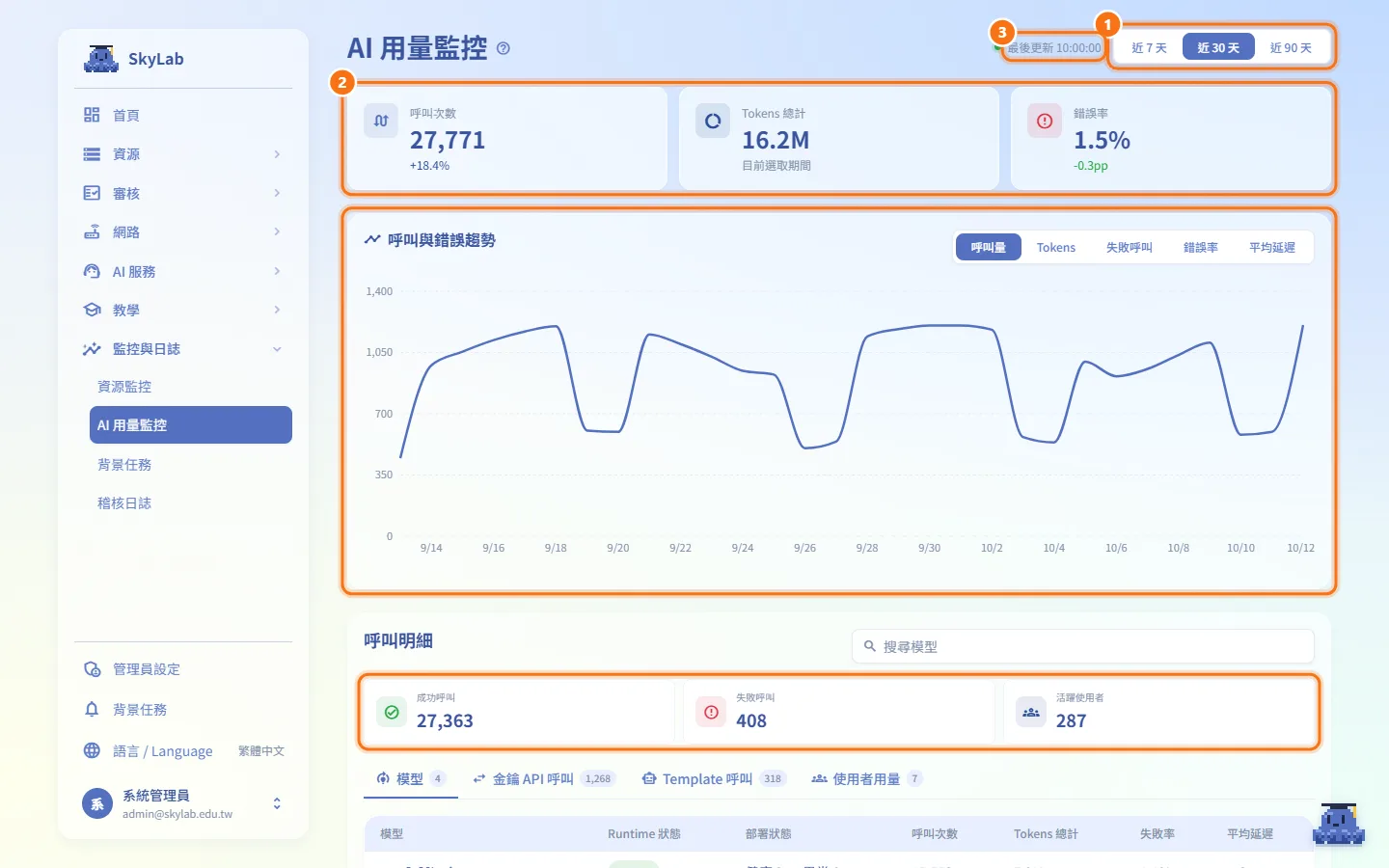Click the 網路 router icon
This screenshot has height=868, width=1389.
[x=92, y=232]
